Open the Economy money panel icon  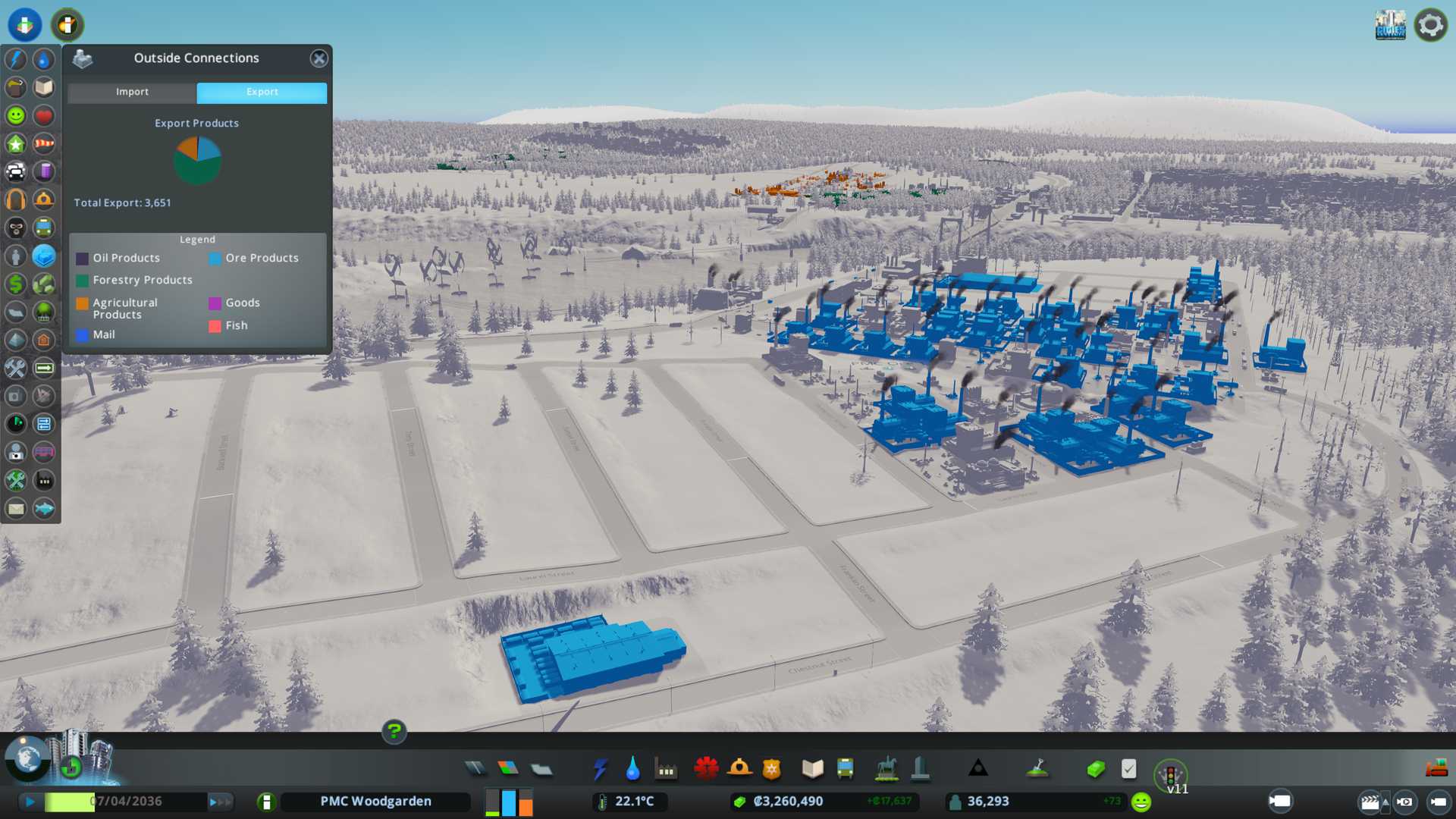tap(1095, 769)
